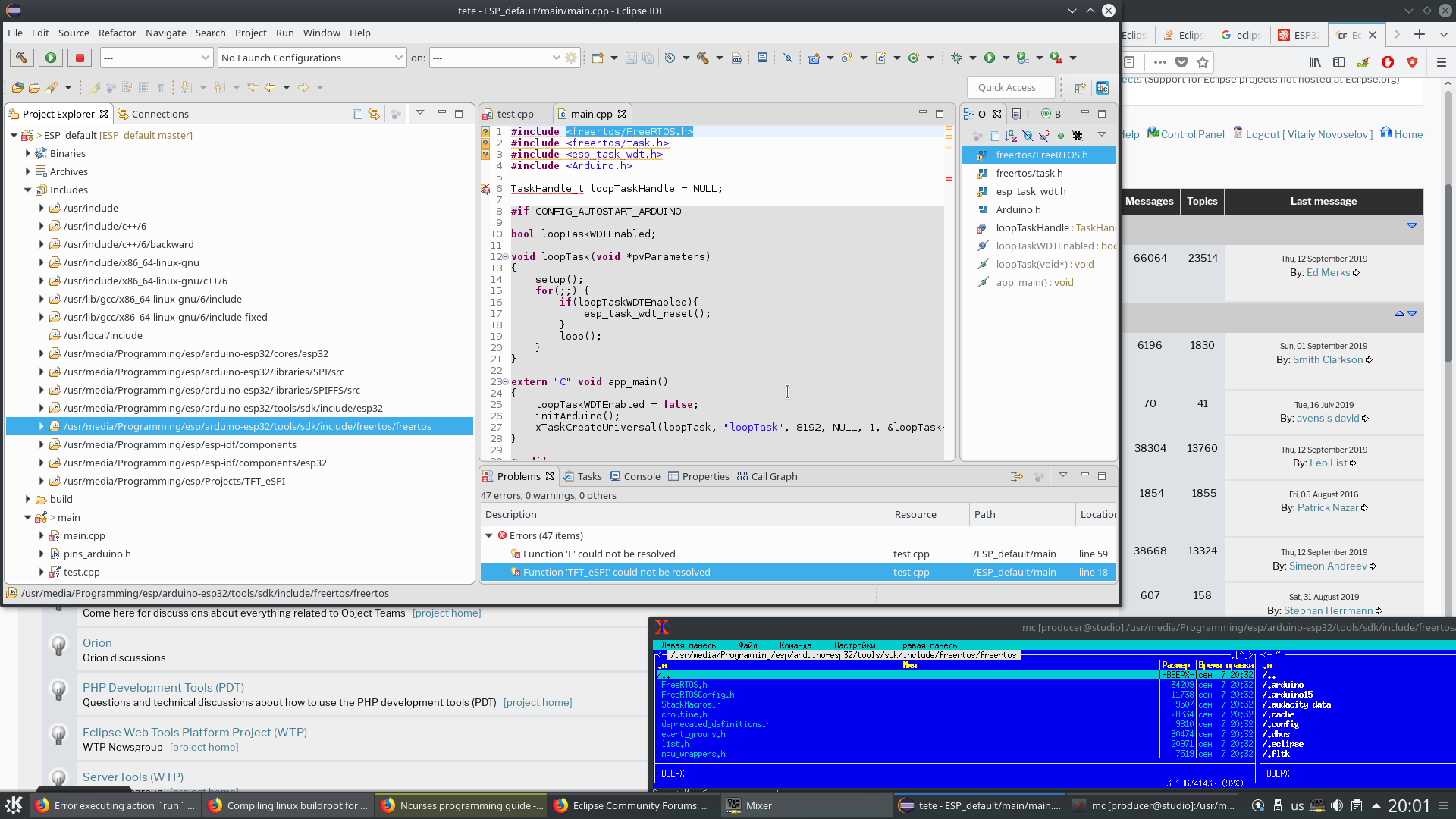The image size is (1456, 819).
Task: Toggle Skip All Breakpoints toolbar icon
Action: click(788, 58)
